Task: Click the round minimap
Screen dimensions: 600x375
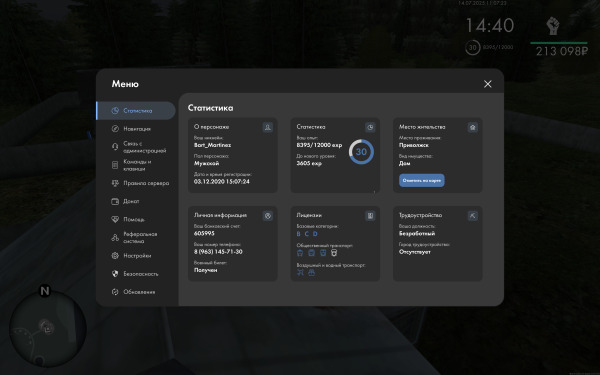Action: (x=48, y=329)
